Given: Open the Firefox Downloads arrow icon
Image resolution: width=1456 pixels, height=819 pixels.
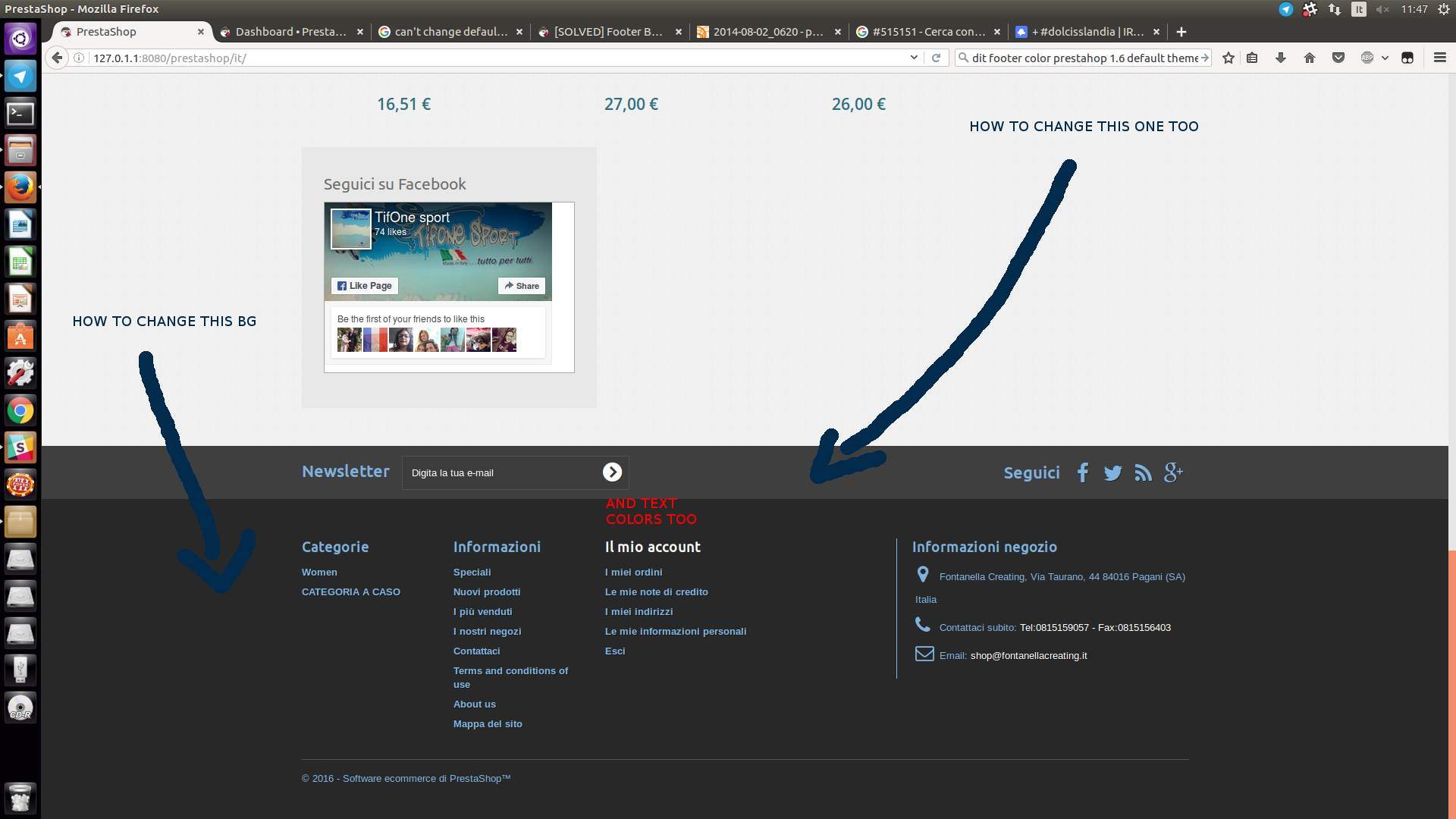Looking at the screenshot, I should (1281, 58).
